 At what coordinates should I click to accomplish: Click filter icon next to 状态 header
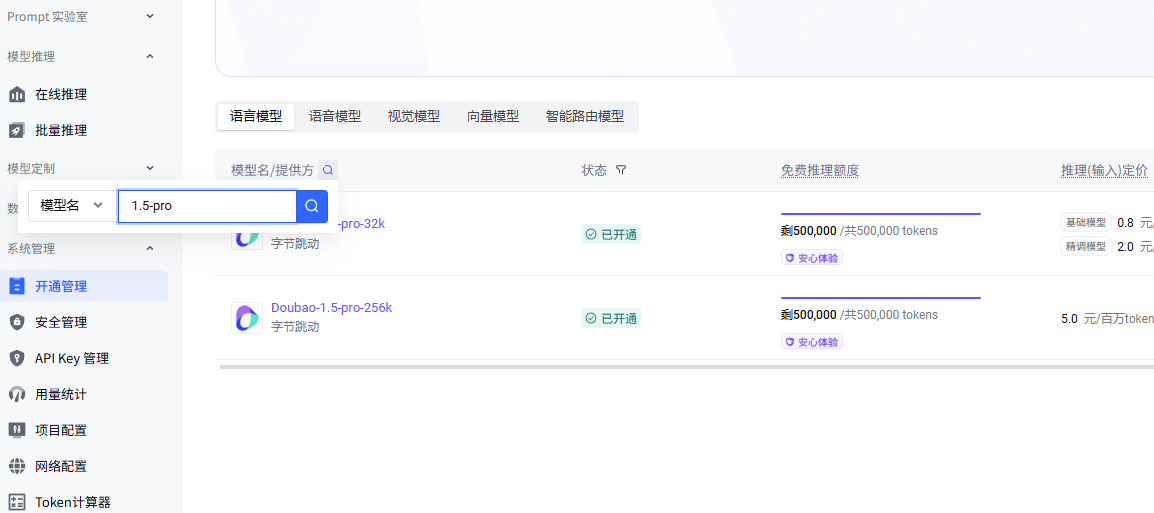620,170
